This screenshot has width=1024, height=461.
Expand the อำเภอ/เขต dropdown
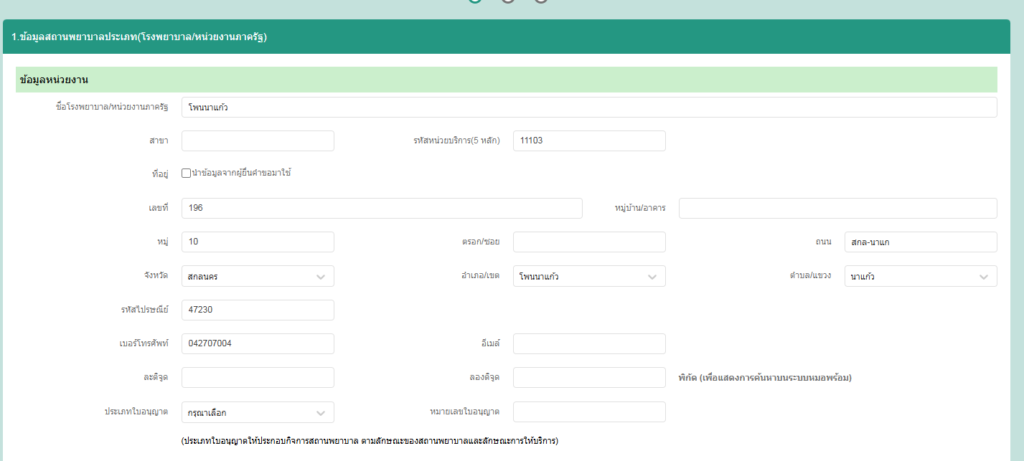click(x=589, y=276)
